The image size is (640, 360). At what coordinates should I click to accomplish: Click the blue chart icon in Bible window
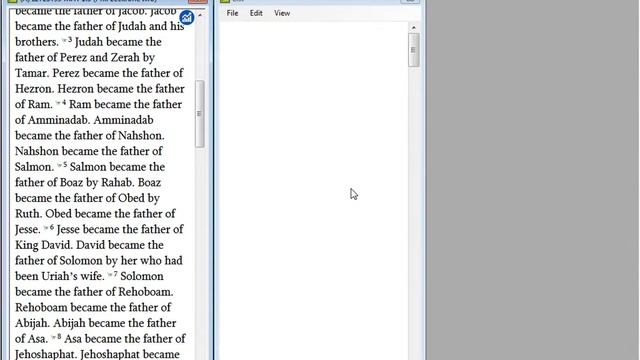coord(187,17)
